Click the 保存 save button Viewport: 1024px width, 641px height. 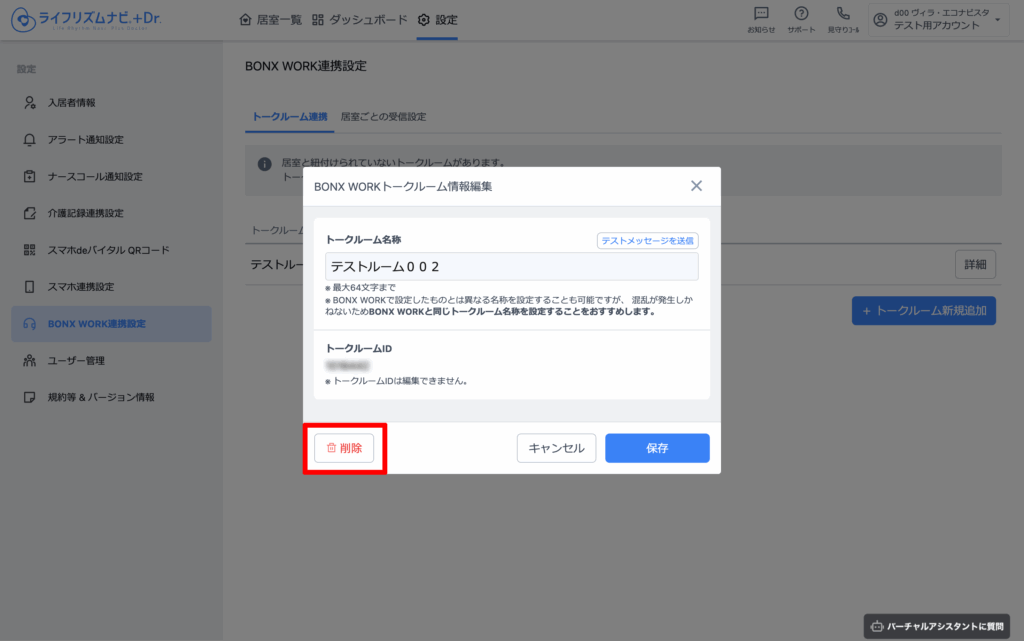[x=657, y=448]
